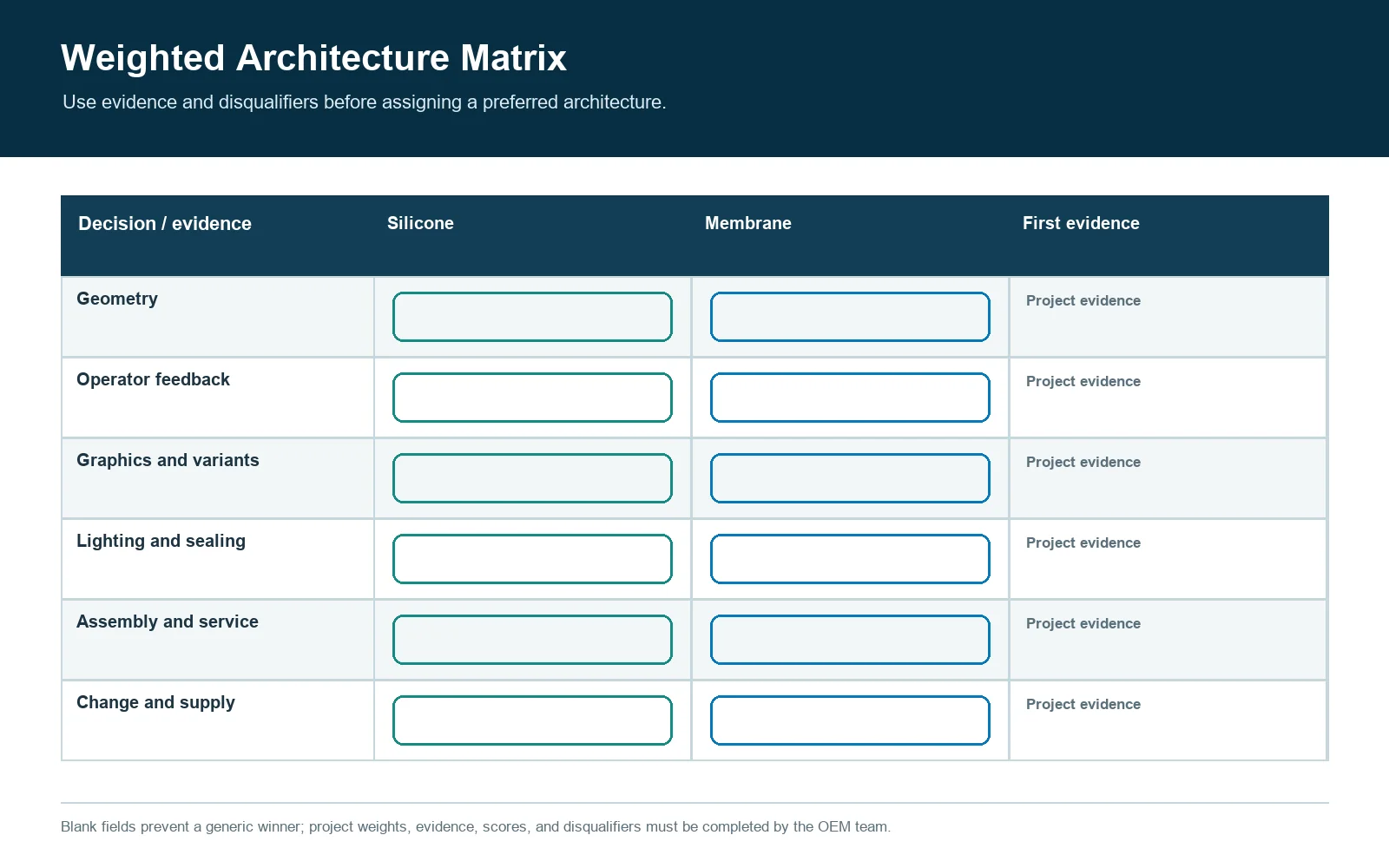
Task: Click the Decision / evidence column header
Action: tap(165, 223)
